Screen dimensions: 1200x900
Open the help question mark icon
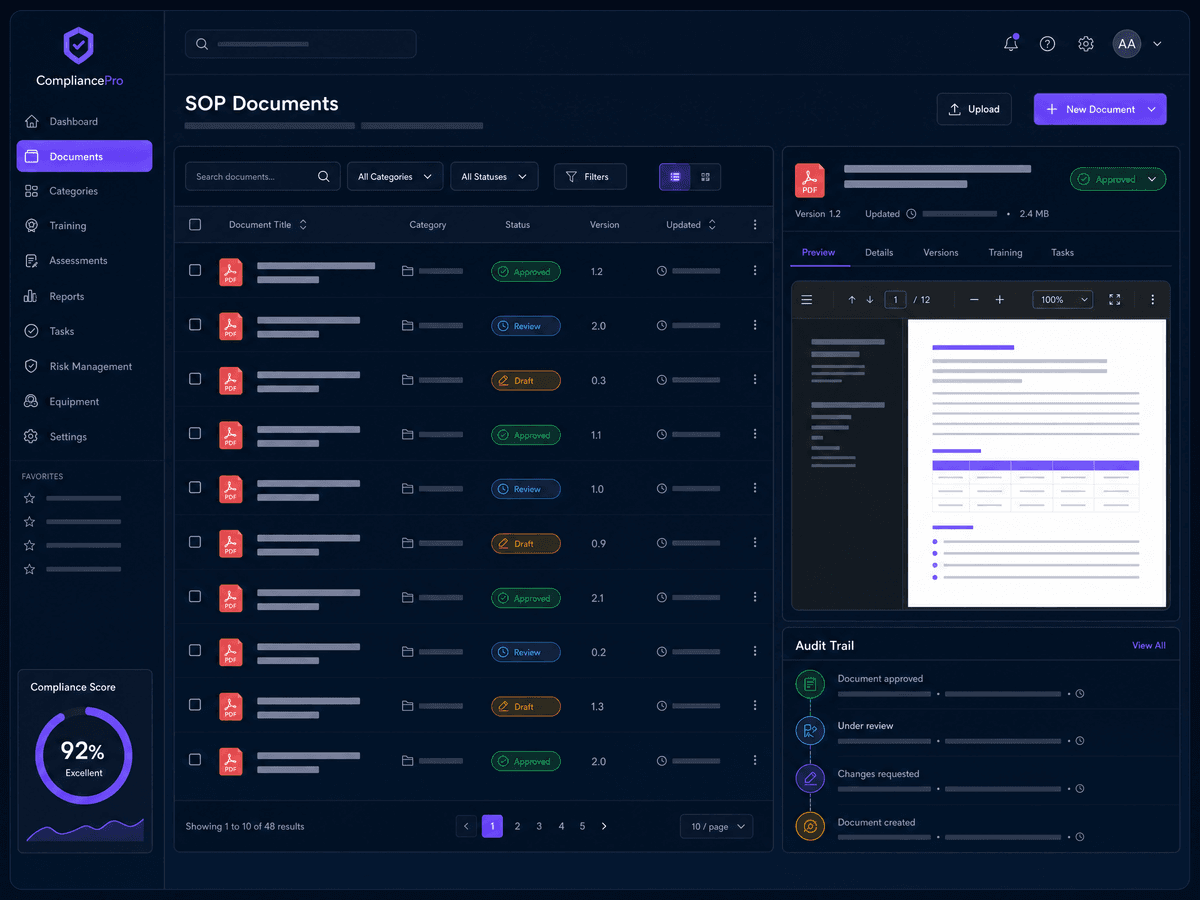(x=1047, y=44)
